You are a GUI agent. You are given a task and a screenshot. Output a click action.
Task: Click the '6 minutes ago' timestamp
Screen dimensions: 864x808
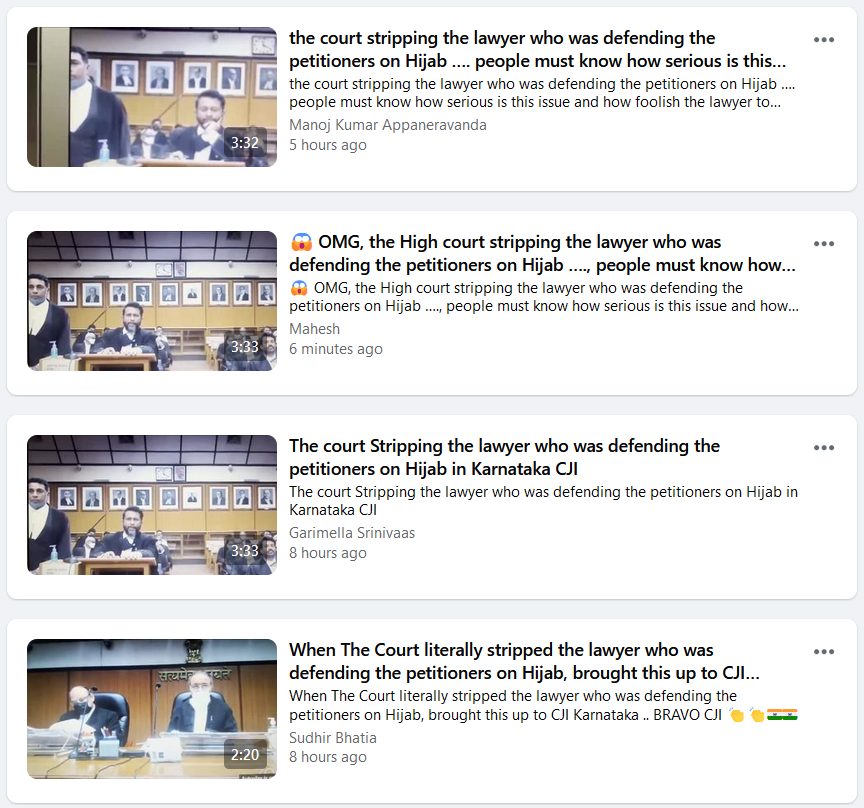click(x=336, y=349)
